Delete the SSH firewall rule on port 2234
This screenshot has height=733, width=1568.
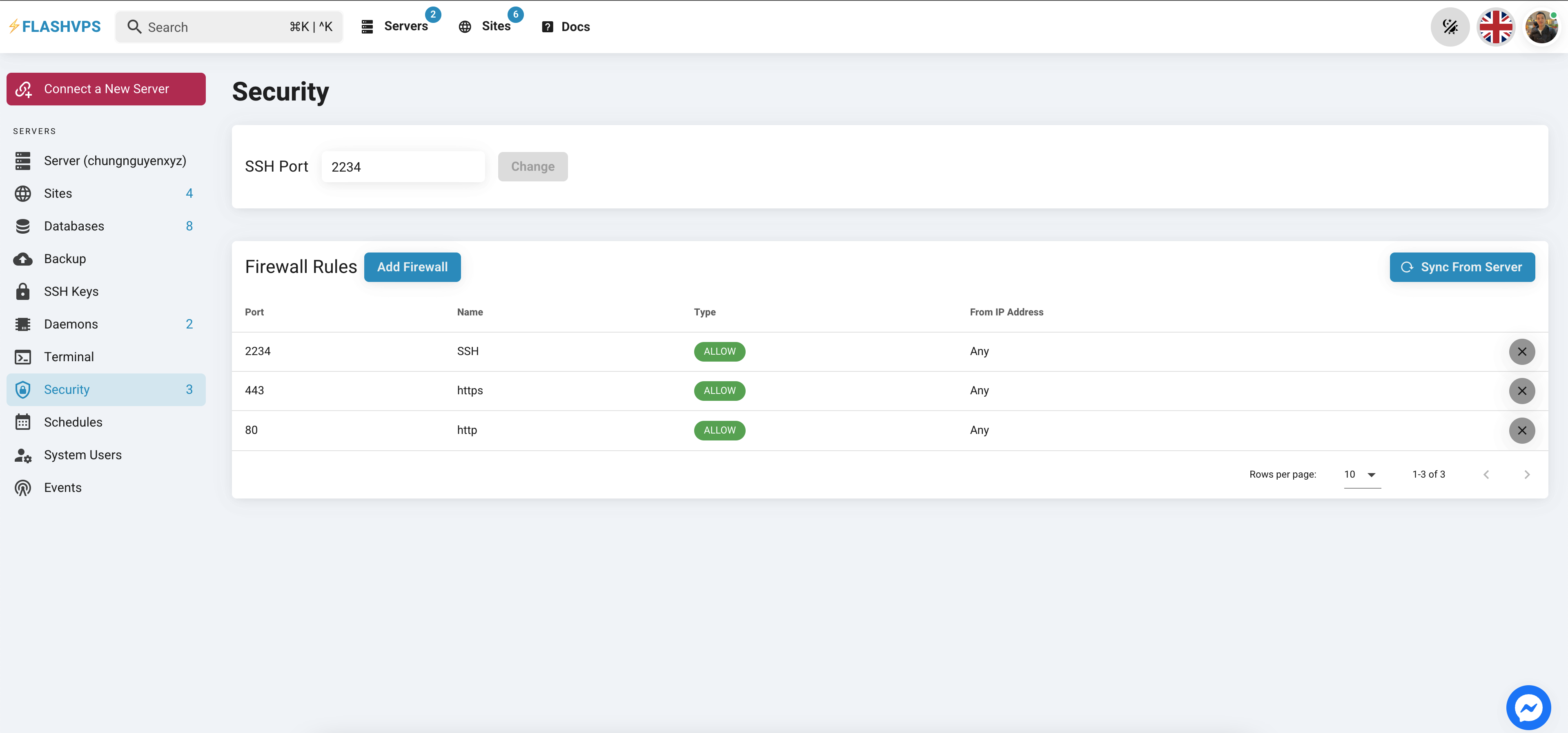click(x=1522, y=351)
